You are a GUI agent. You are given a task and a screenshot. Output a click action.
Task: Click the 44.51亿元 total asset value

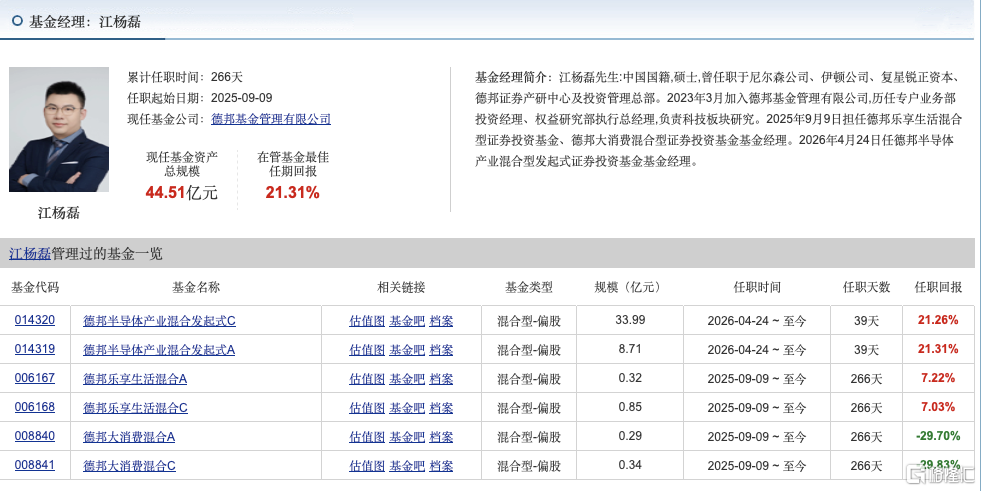pos(181,193)
